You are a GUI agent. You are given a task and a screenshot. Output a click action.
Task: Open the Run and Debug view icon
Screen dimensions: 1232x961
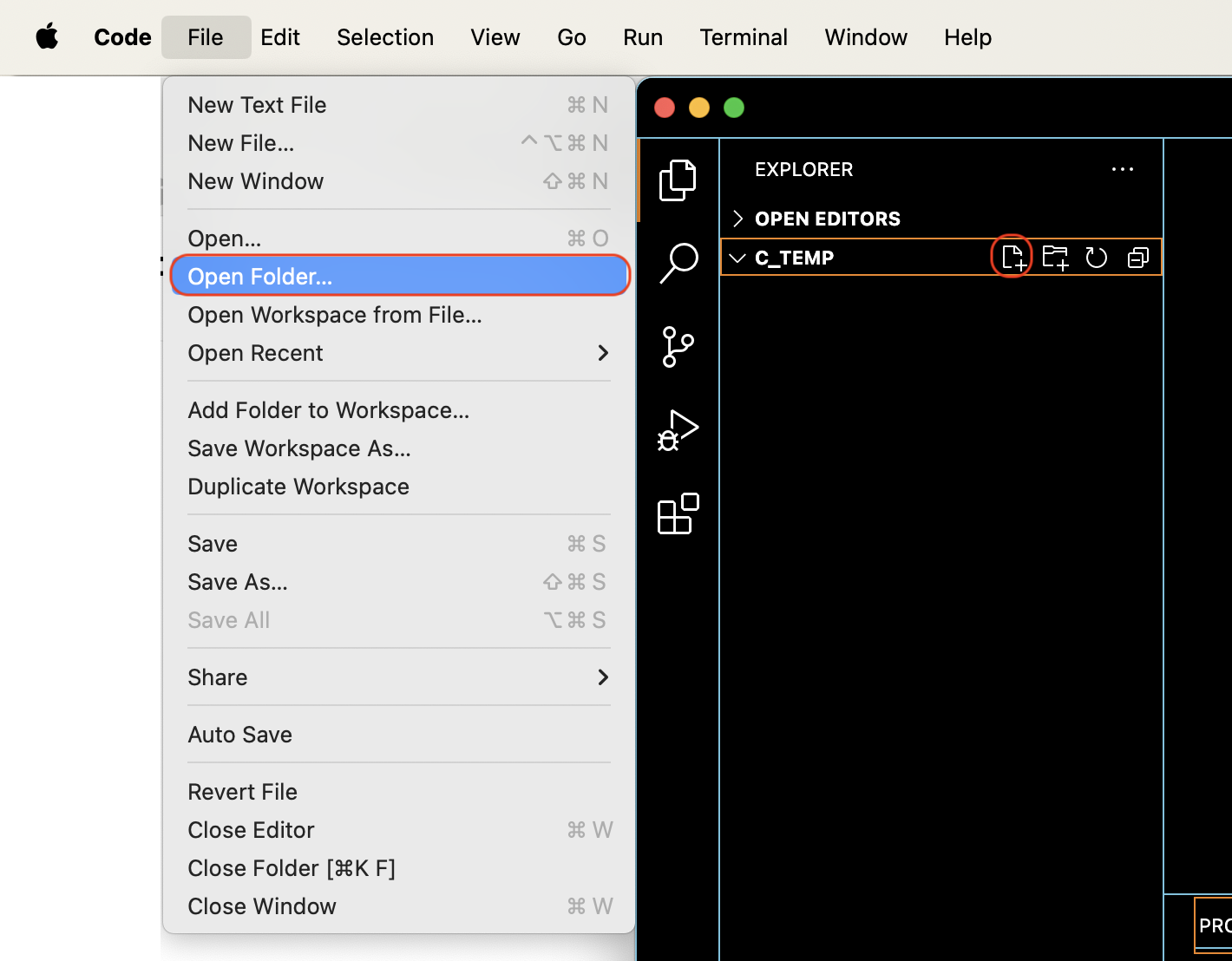pos(678,430)
